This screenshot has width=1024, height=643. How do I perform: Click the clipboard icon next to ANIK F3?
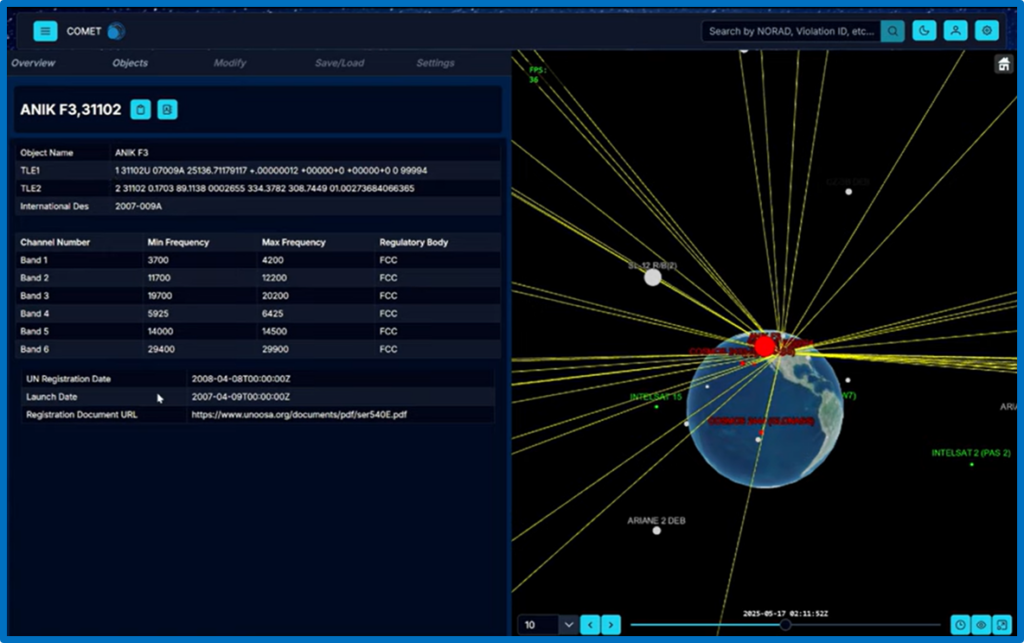[141, 110]
